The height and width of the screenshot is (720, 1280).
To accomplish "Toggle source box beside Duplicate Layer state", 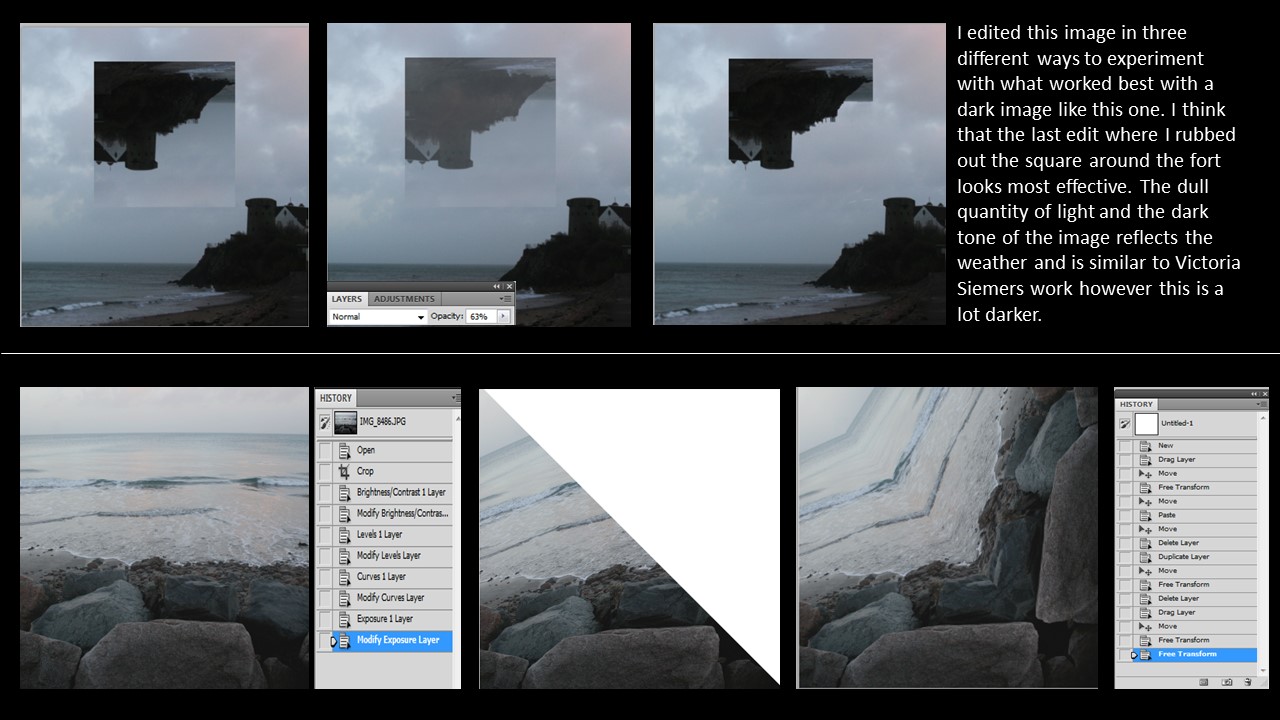I will coord(1125,557).
